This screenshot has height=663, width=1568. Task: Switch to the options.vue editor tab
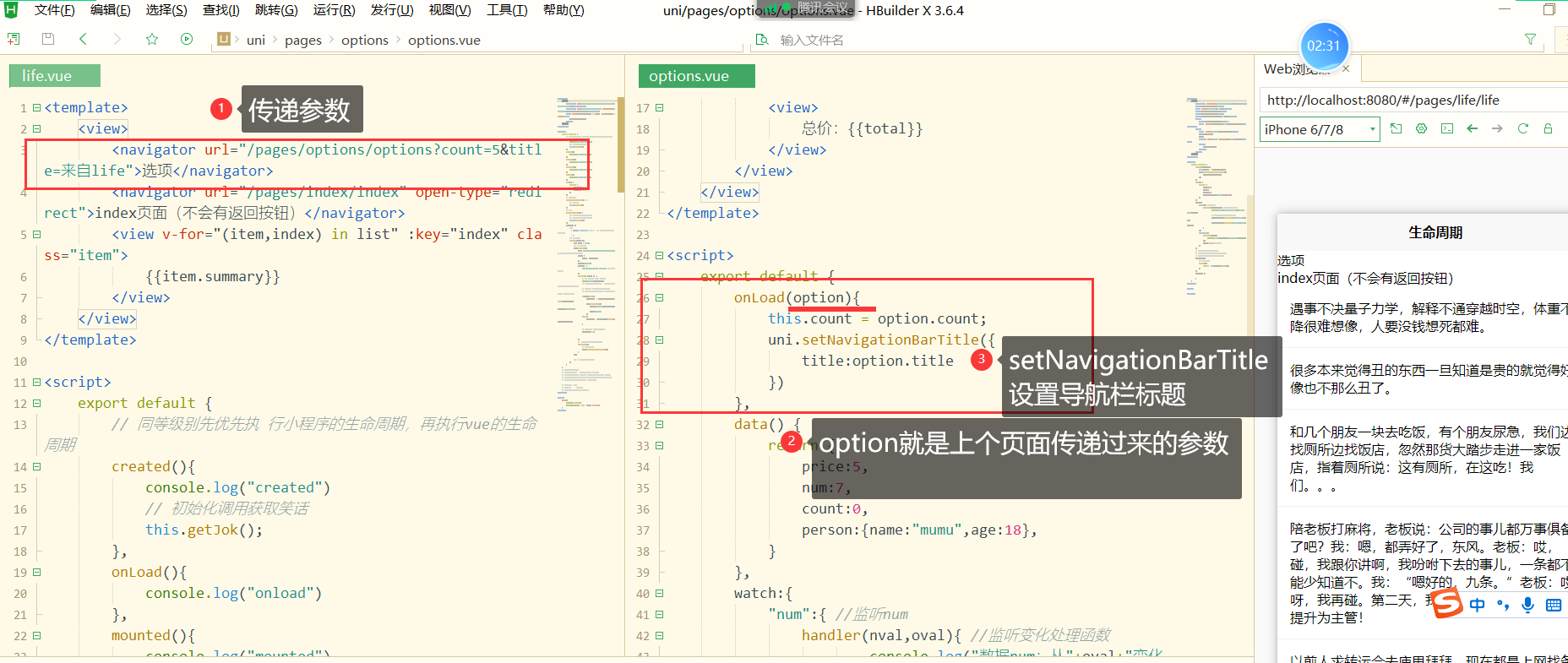(x=697, y=76)
